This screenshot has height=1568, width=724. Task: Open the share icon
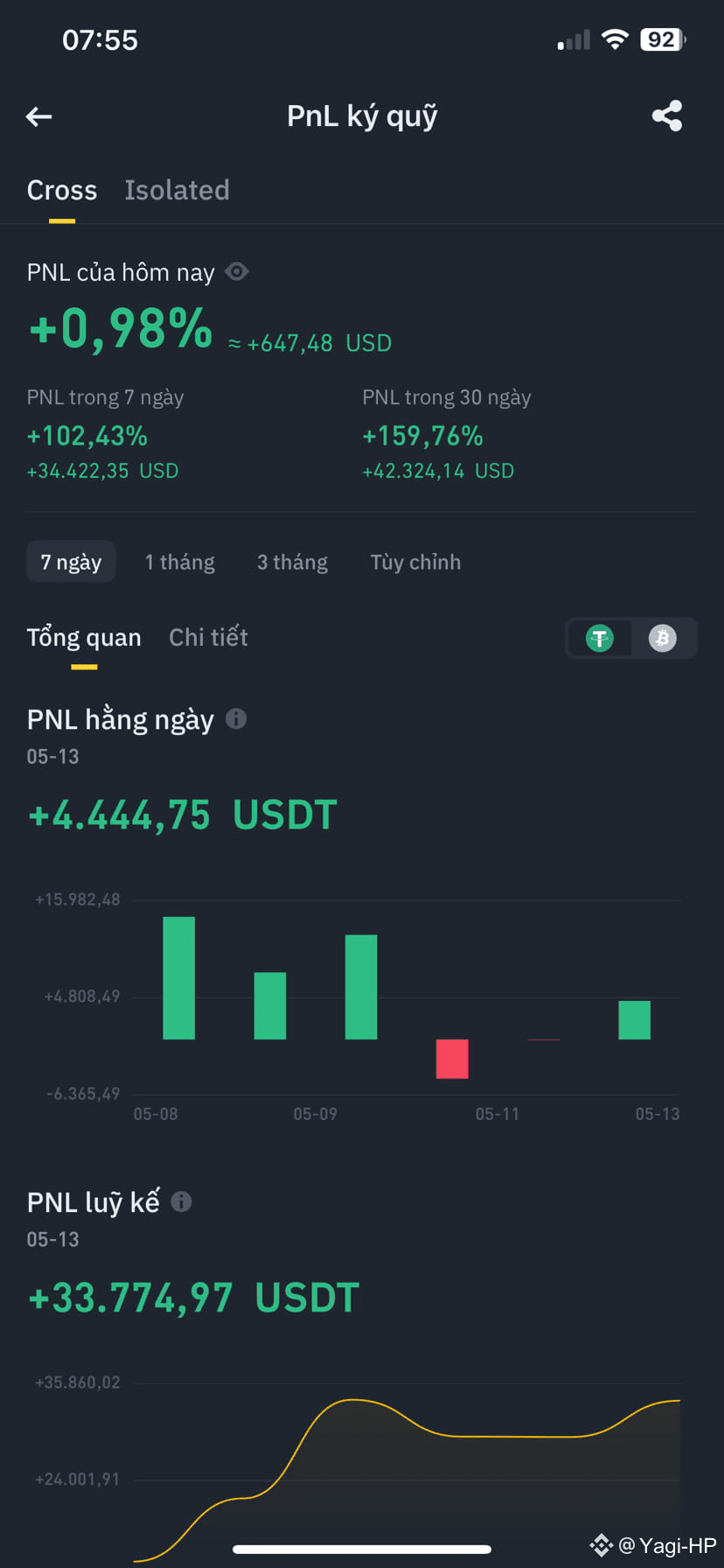tap(667, 115)
